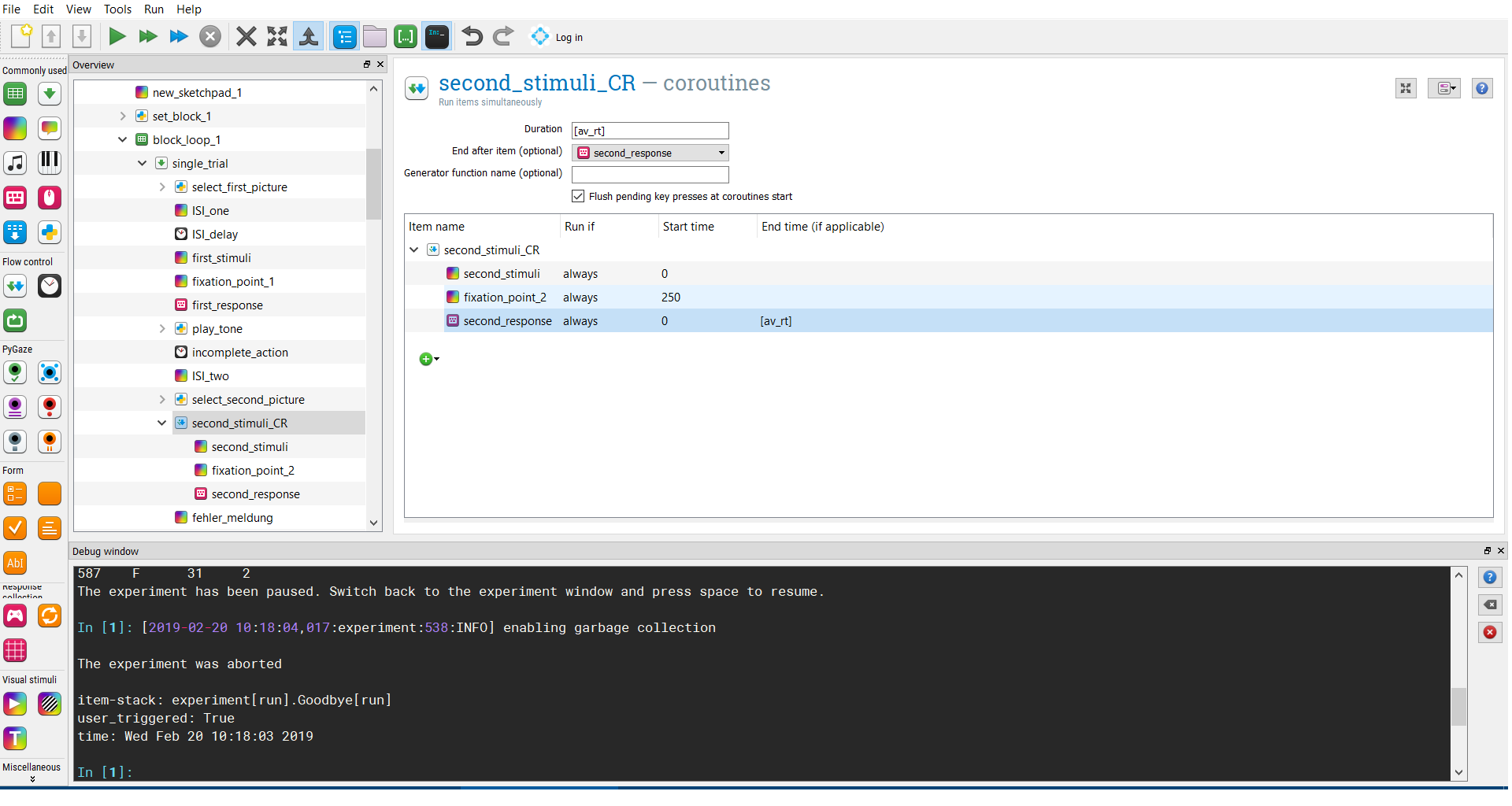Select the mouse response item icon
The width and height of the screenshot is (1512, 806).
click(x=50, y=198)
